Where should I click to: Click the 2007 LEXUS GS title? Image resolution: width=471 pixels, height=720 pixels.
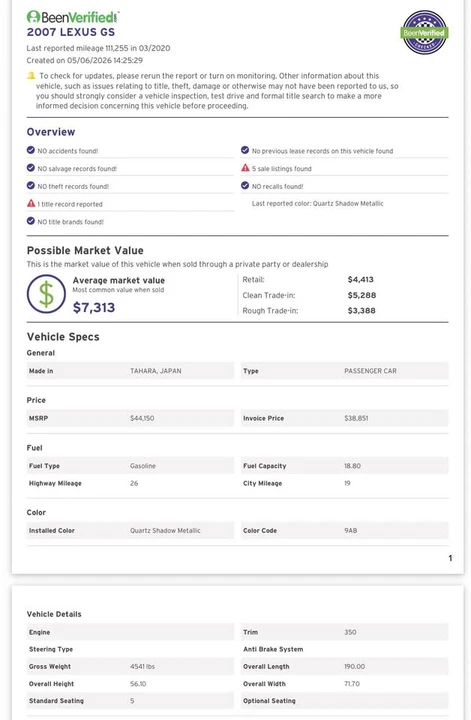point(71,32)
